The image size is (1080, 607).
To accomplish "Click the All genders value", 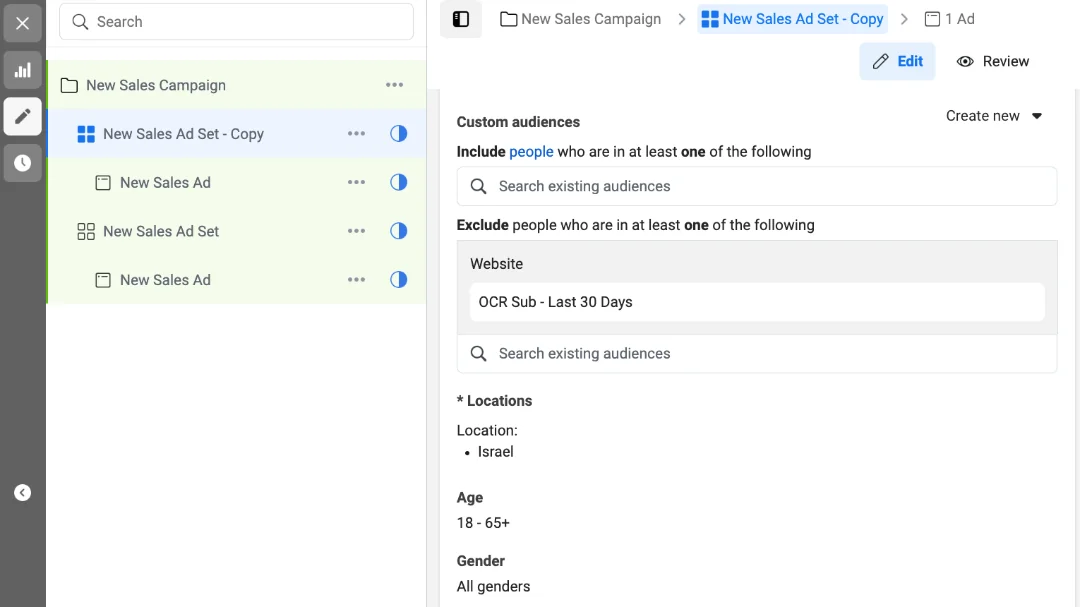I will (493, 586).
